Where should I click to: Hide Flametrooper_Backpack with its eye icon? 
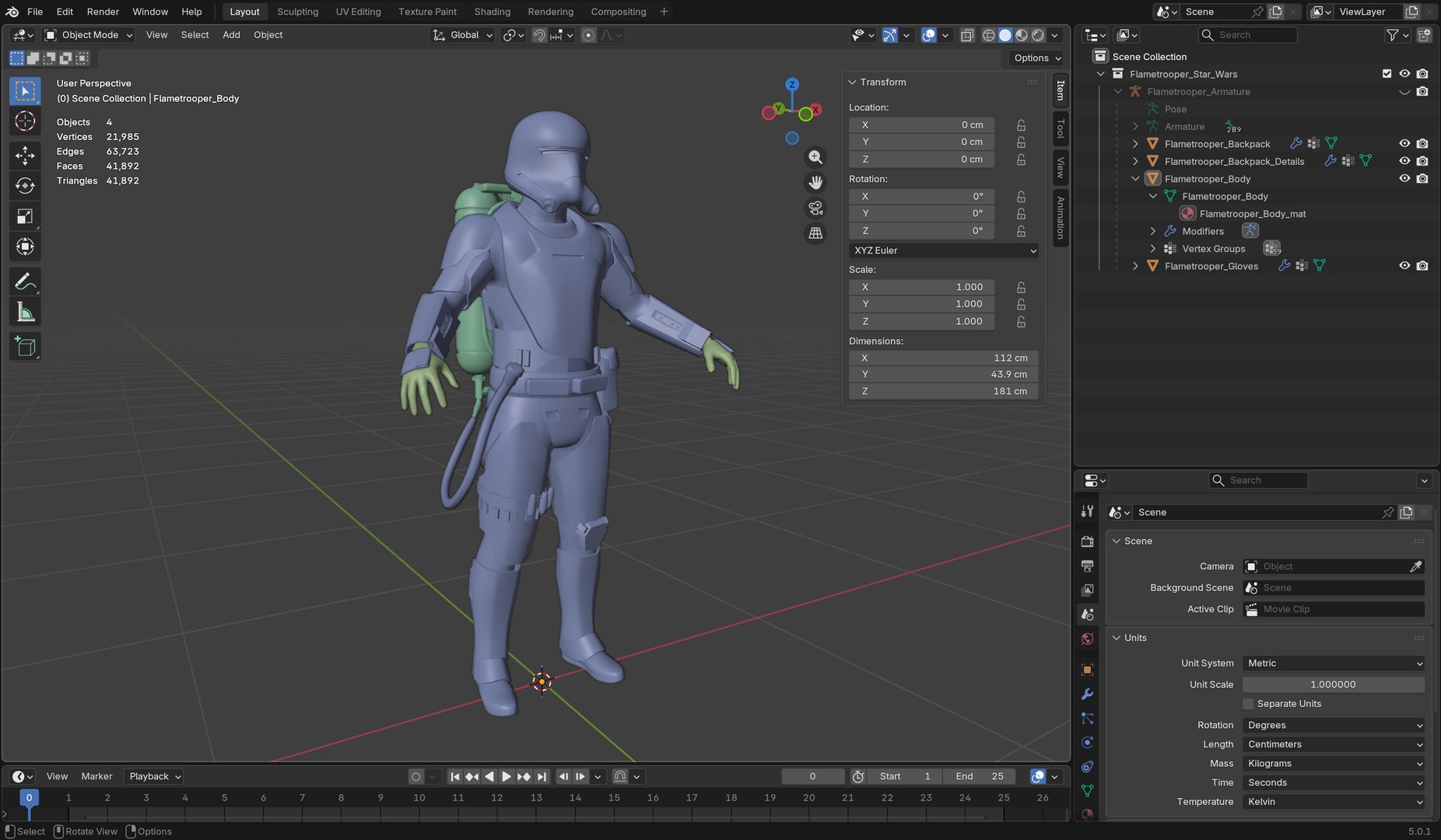tap(1404, 144)
